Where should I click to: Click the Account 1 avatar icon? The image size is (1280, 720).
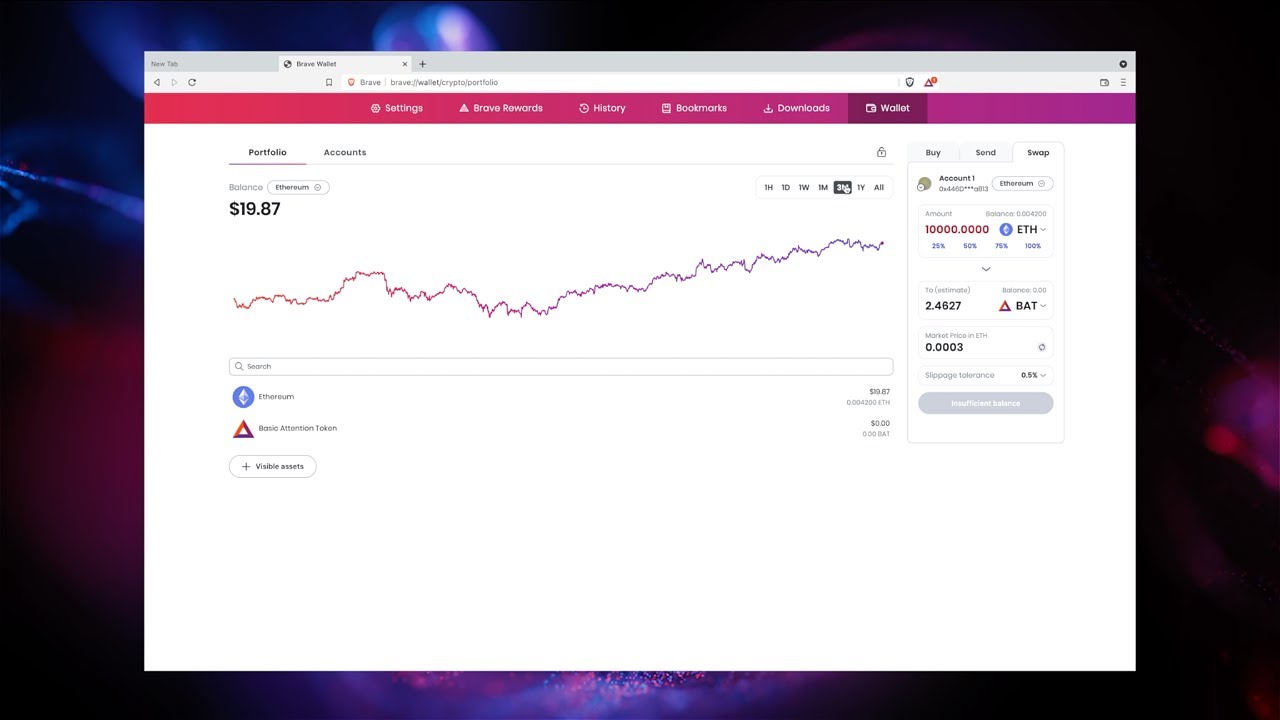(x=924, y=184)
